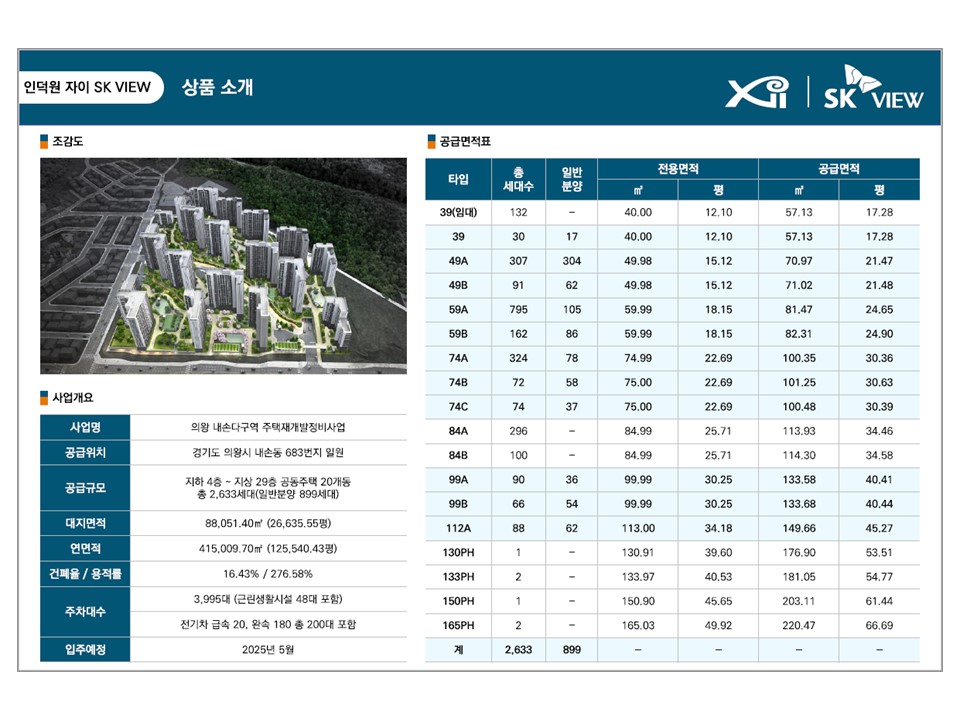
Task: Select the 795 total units cell
Action: pyautogui.click(x=519, y=310)
